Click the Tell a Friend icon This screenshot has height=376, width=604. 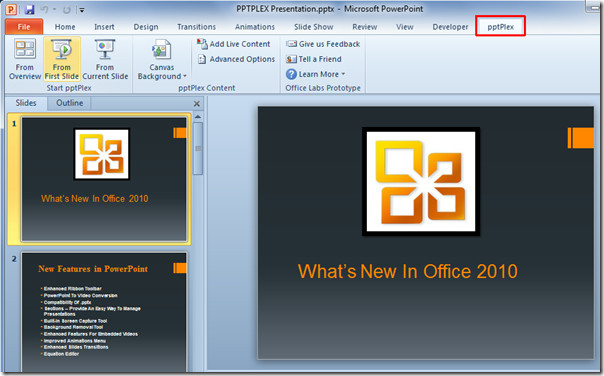pos(291,59)
